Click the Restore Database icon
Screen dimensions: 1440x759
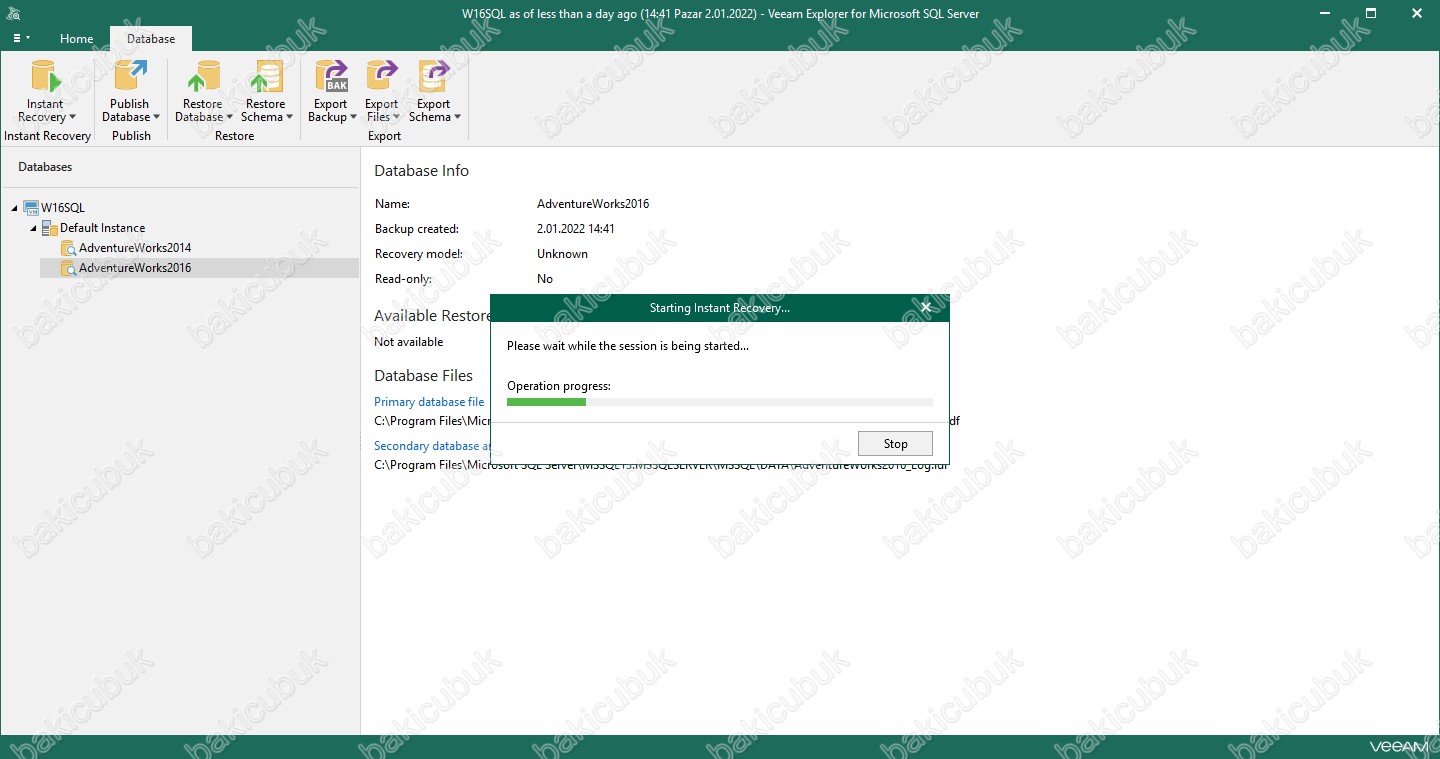click(202, 78)
